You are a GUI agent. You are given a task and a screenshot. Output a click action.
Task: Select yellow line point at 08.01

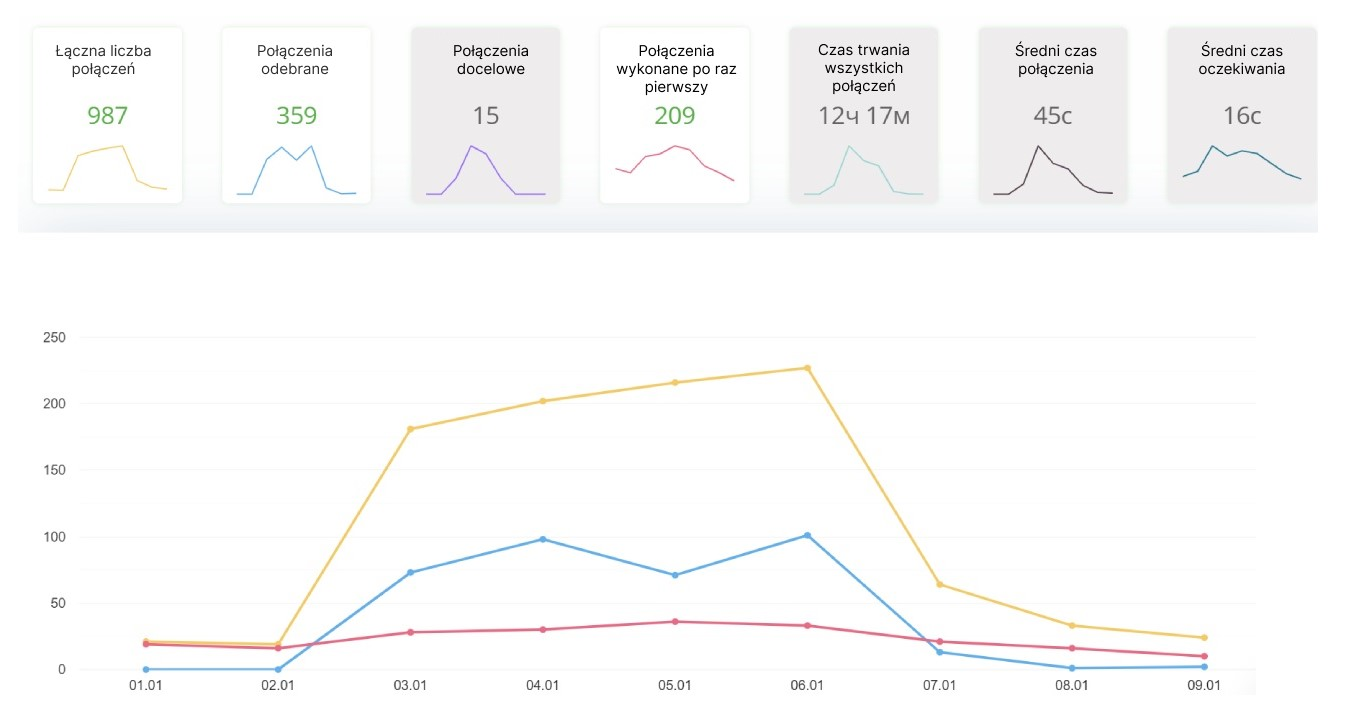pyautogui.click(x=1072, y=626)
